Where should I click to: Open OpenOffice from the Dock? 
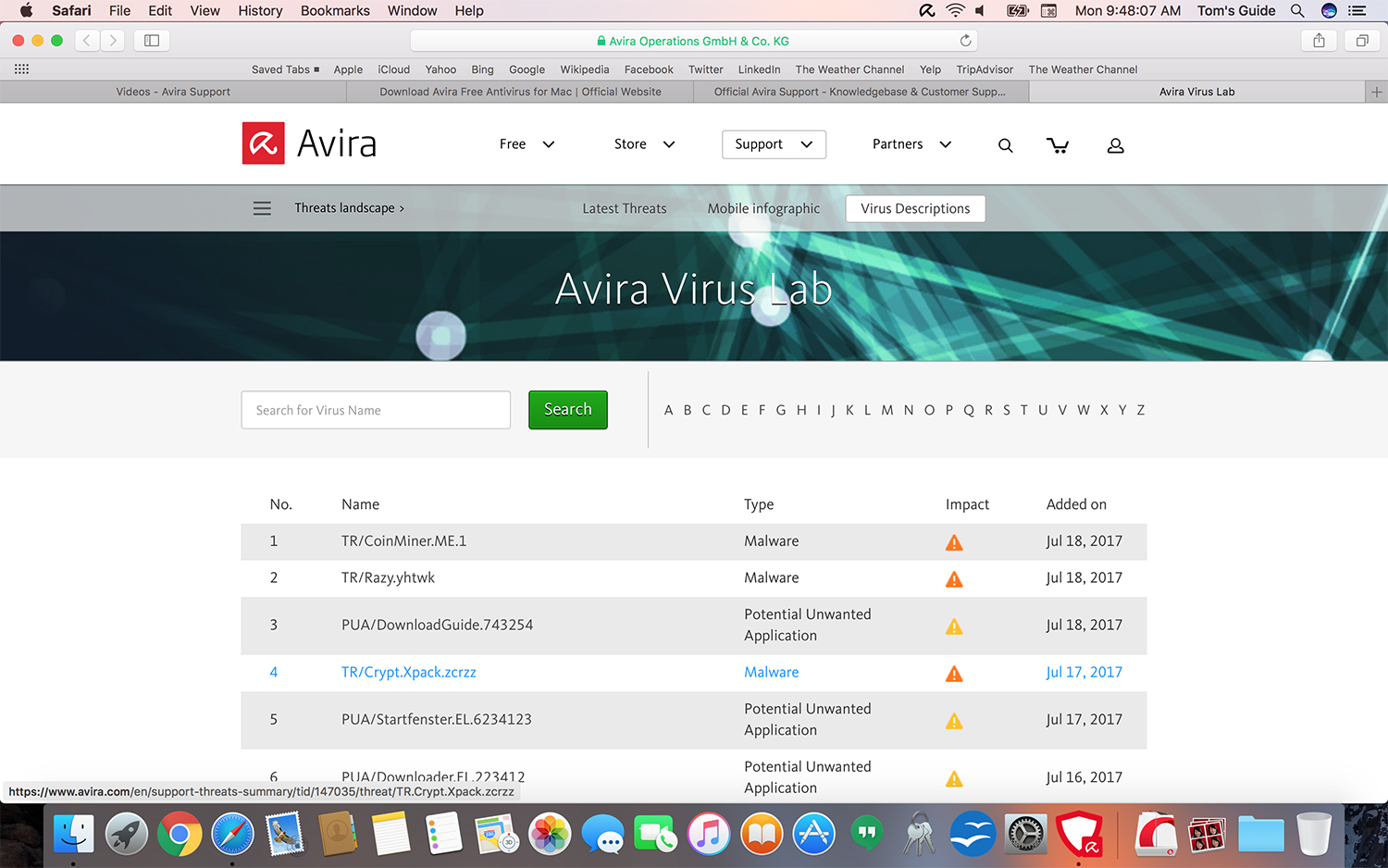[973, 835]
